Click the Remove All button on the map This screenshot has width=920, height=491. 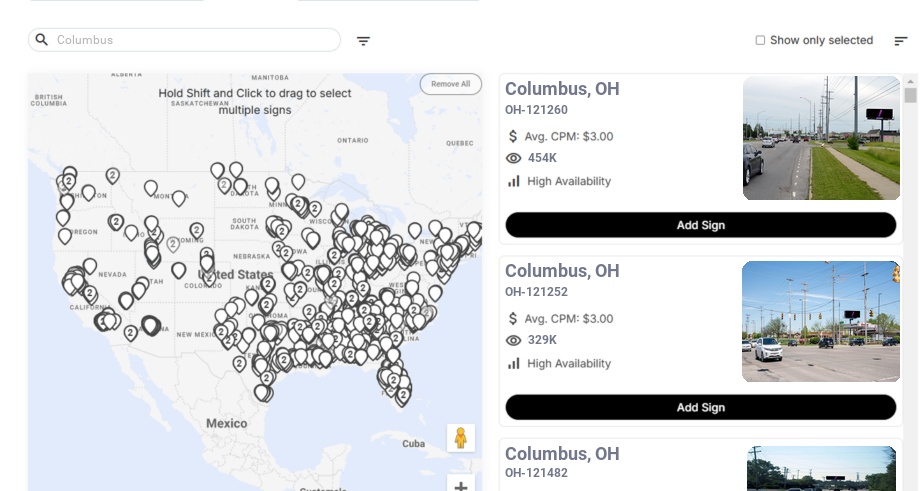(450, 84)
